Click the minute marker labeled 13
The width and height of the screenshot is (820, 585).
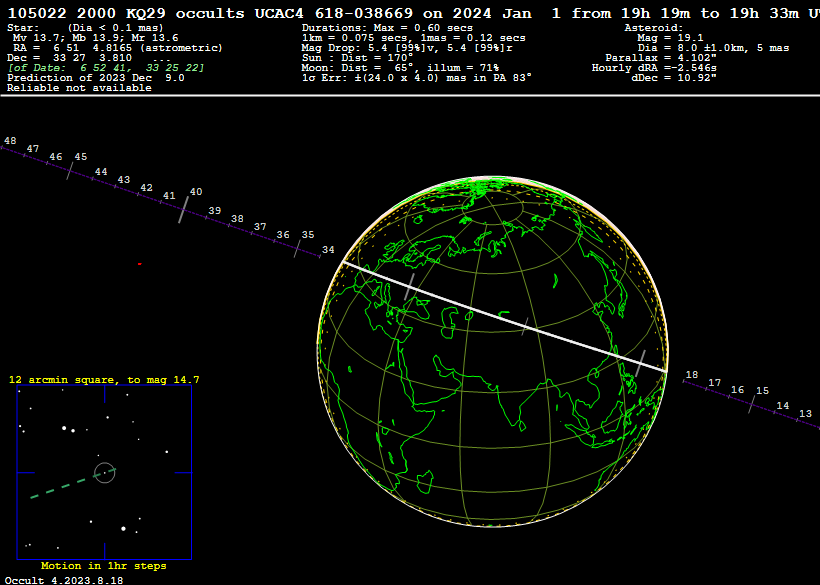(805, 414)
